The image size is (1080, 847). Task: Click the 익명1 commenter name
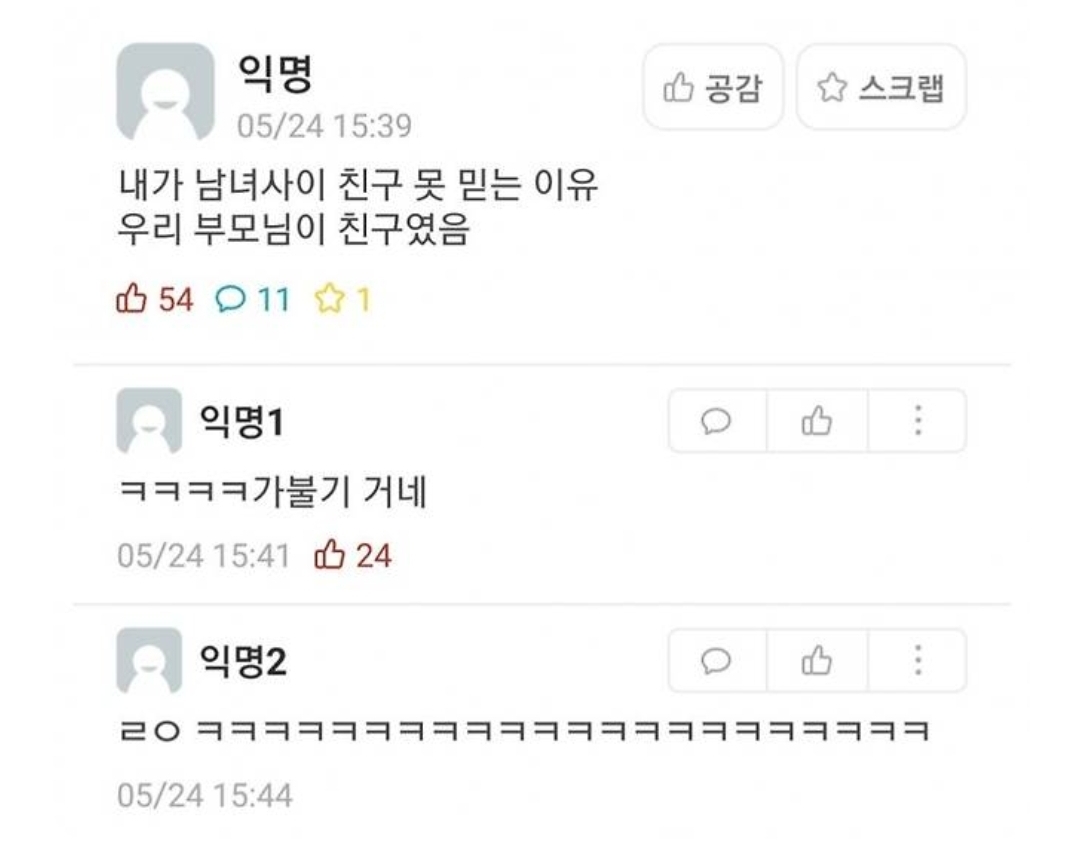(242, 421)
